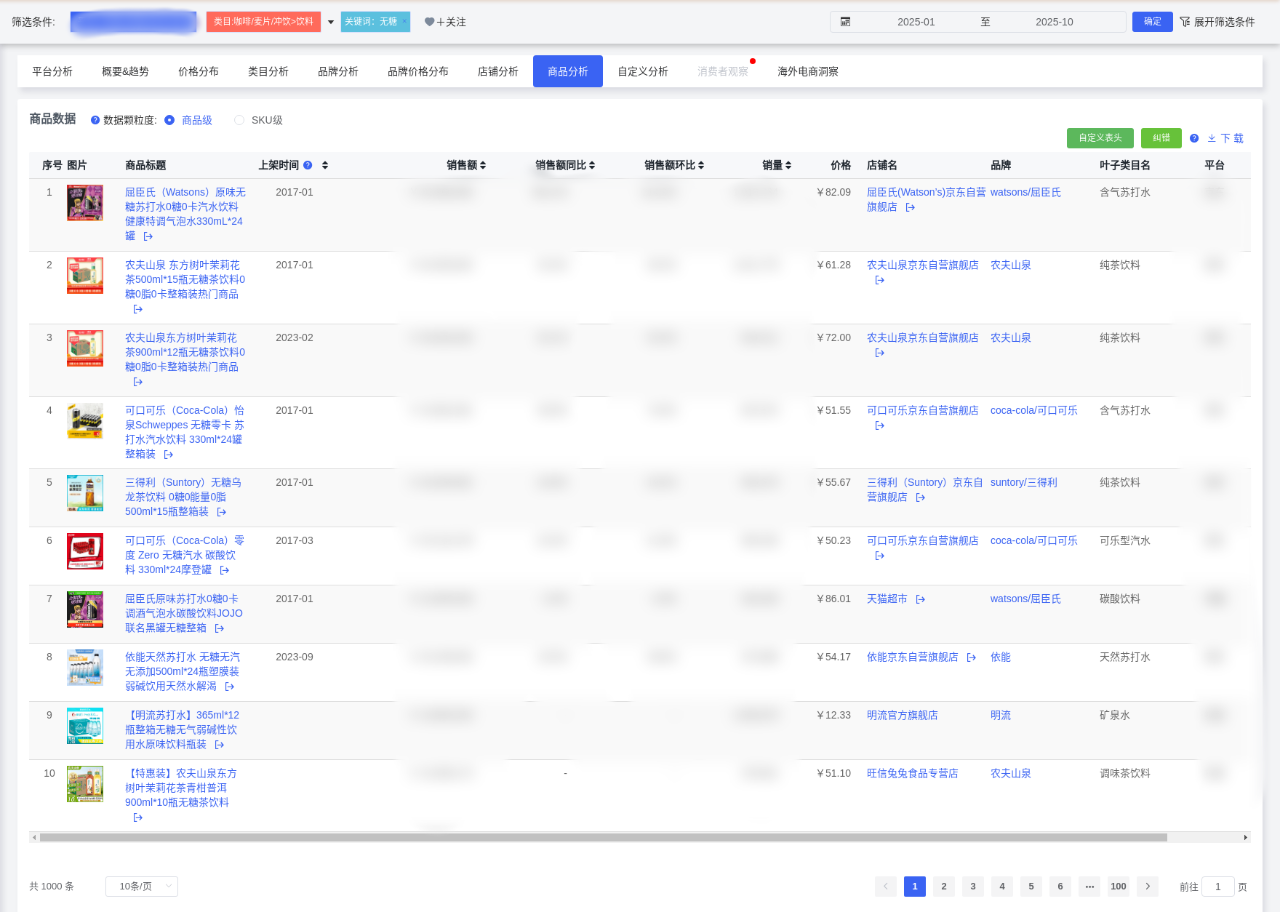The height and width of the screenshot is (912, 1280).
Task: Expand the category filter dropdown arrow
Action: [331, 22]
